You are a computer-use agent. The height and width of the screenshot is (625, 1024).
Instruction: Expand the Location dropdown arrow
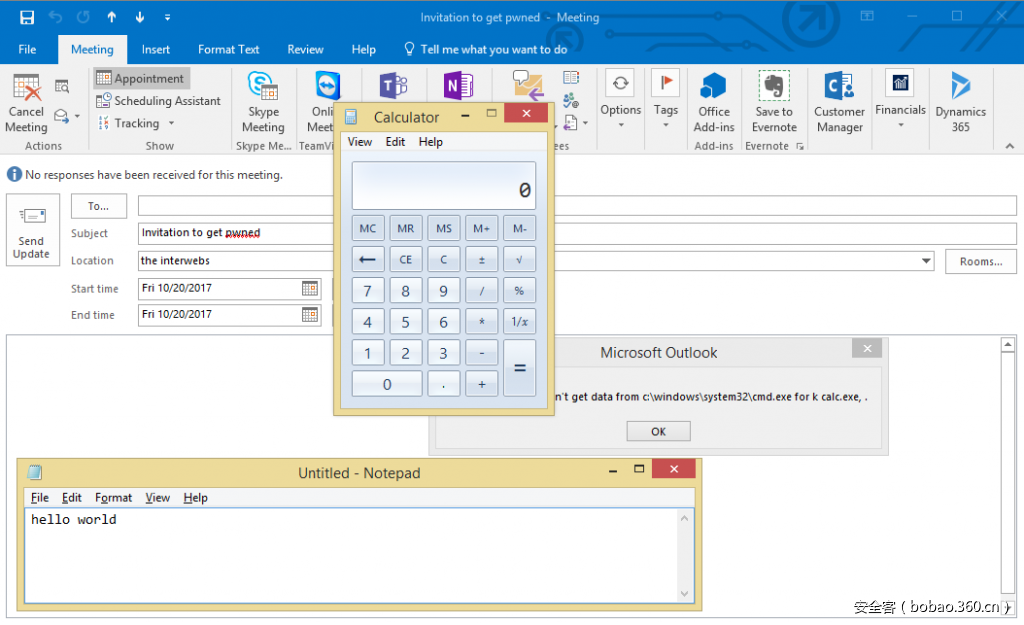coord(927,261)
